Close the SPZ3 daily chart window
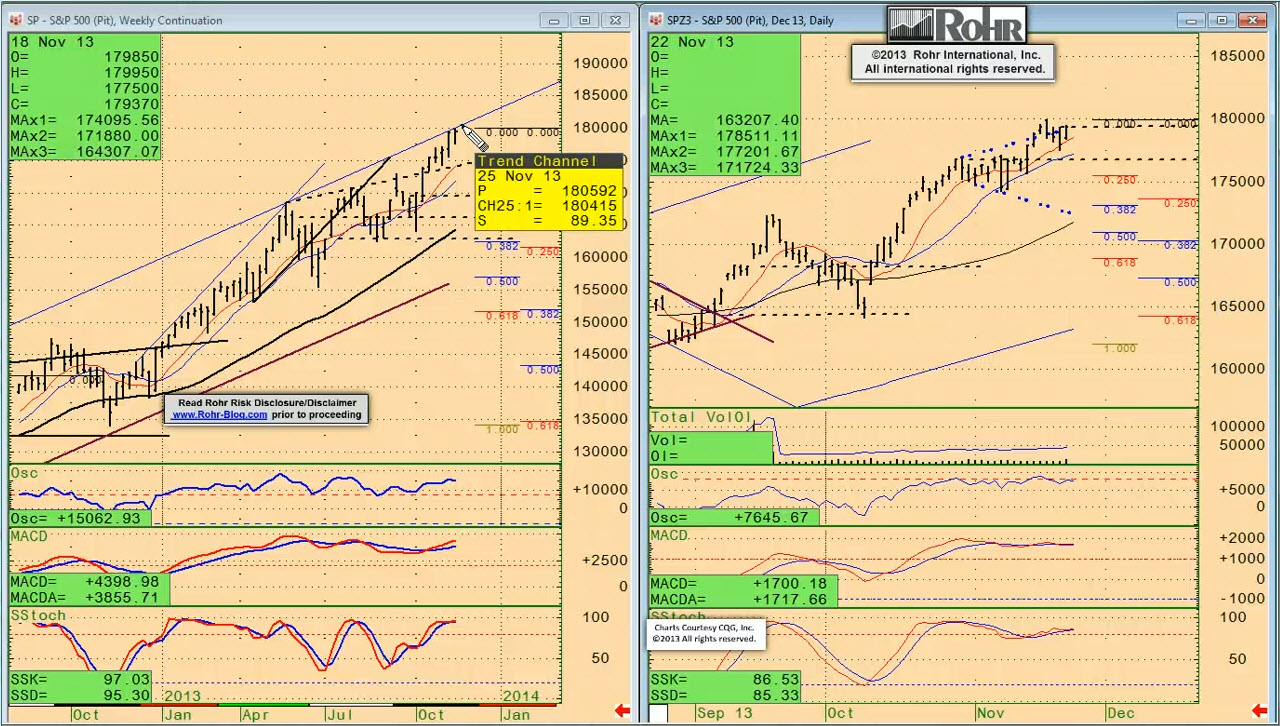Image resolution: width=1280 pixels, height=726 pixels. coord(1252,20)
